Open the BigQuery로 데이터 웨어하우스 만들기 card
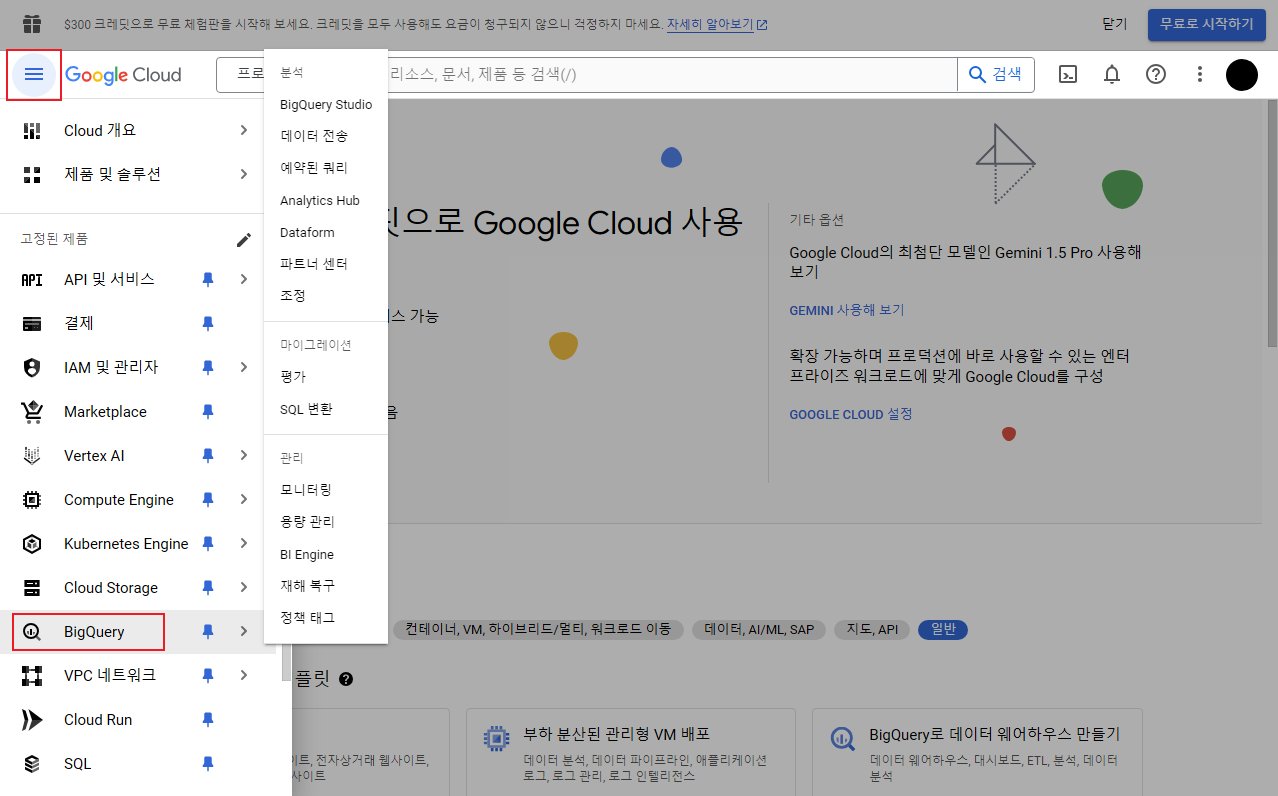Screen dimensions: 1278x796 click(x=977, y=752)
